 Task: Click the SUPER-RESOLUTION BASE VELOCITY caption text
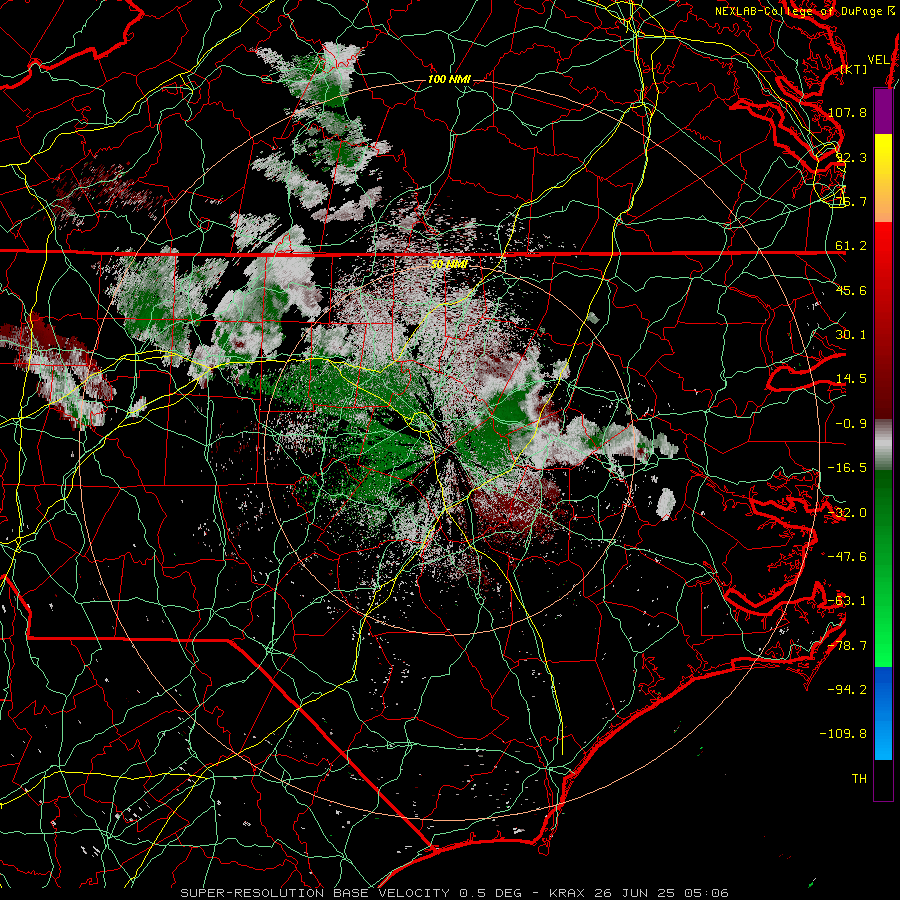(x=315, y=893)
